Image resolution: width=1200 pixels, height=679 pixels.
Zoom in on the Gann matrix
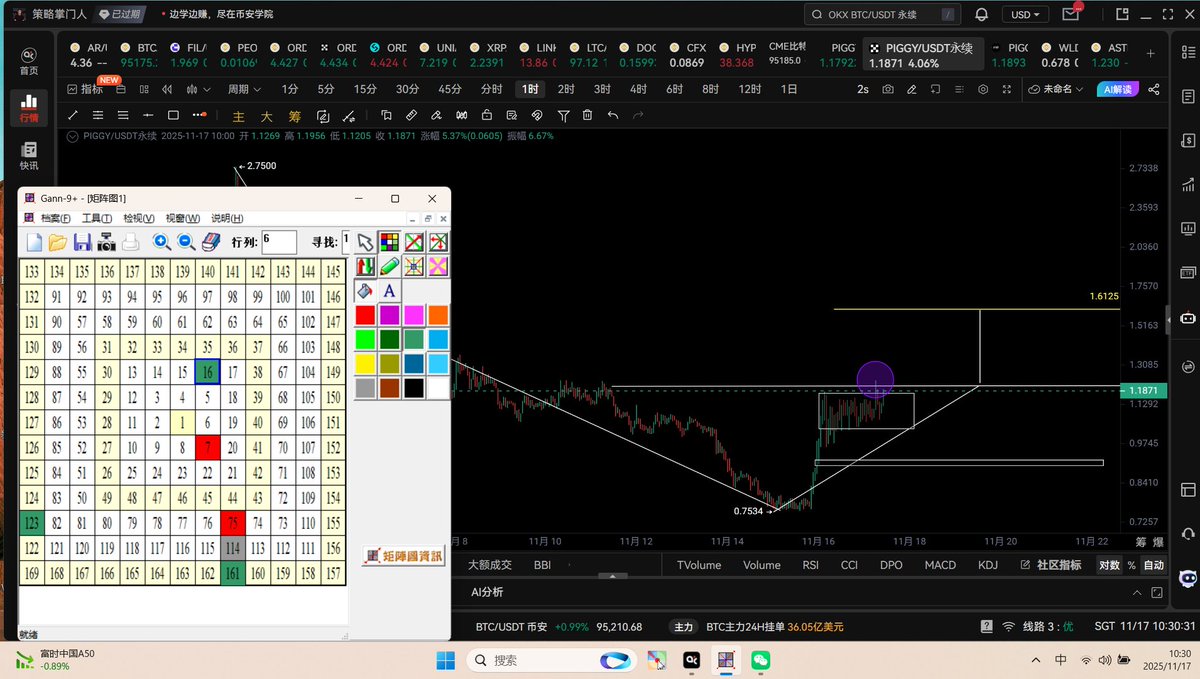(x=162, y=242)
